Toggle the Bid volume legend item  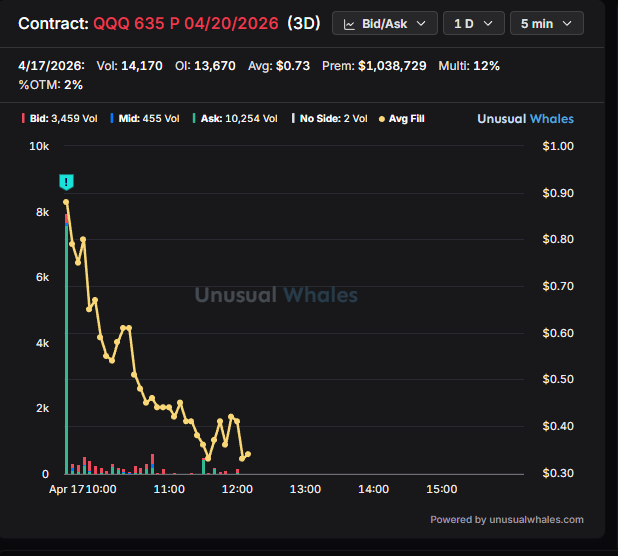click(x=60, y=119)
